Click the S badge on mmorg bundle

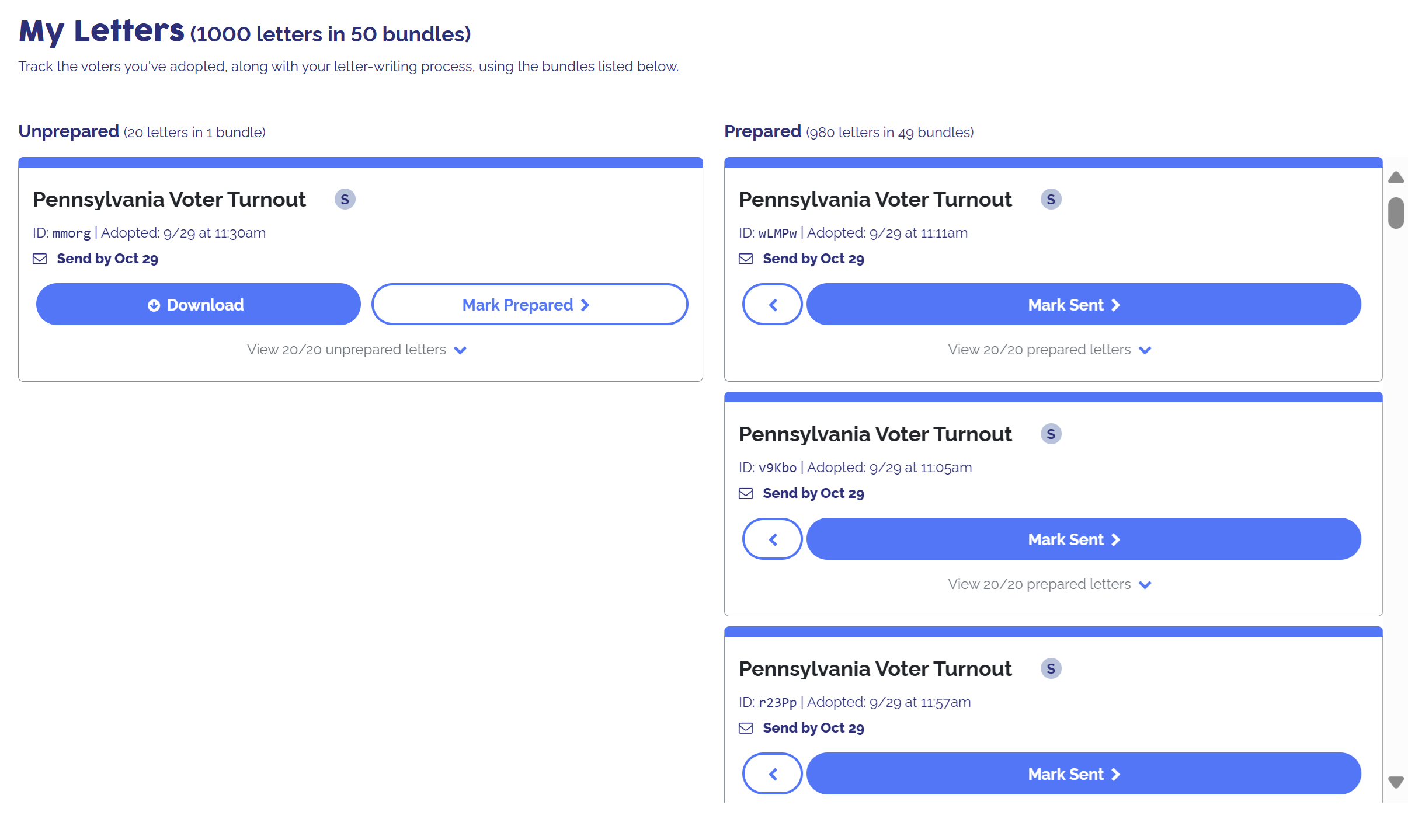point(345,200)
